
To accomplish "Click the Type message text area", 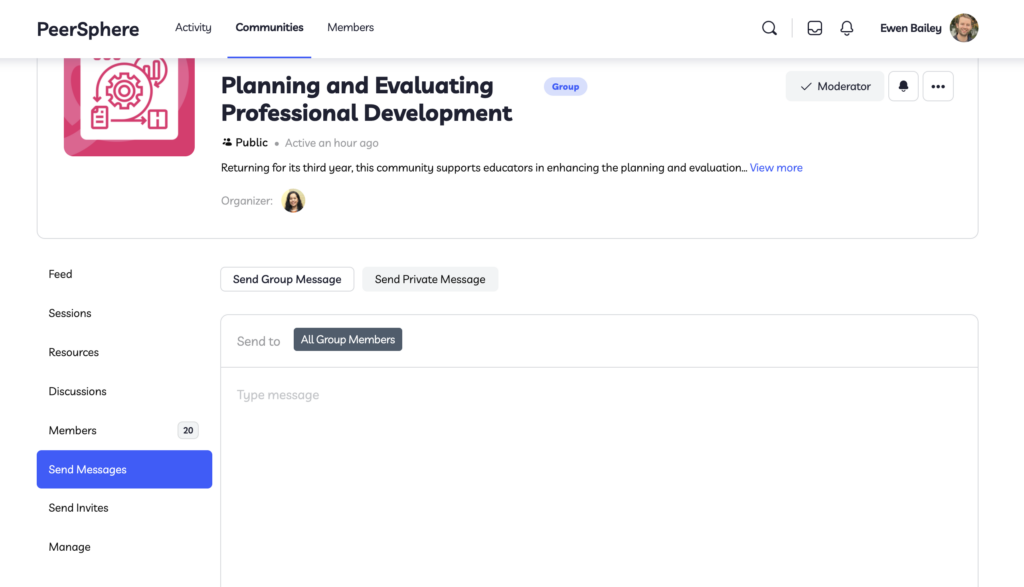I will (x=599, y=477).
